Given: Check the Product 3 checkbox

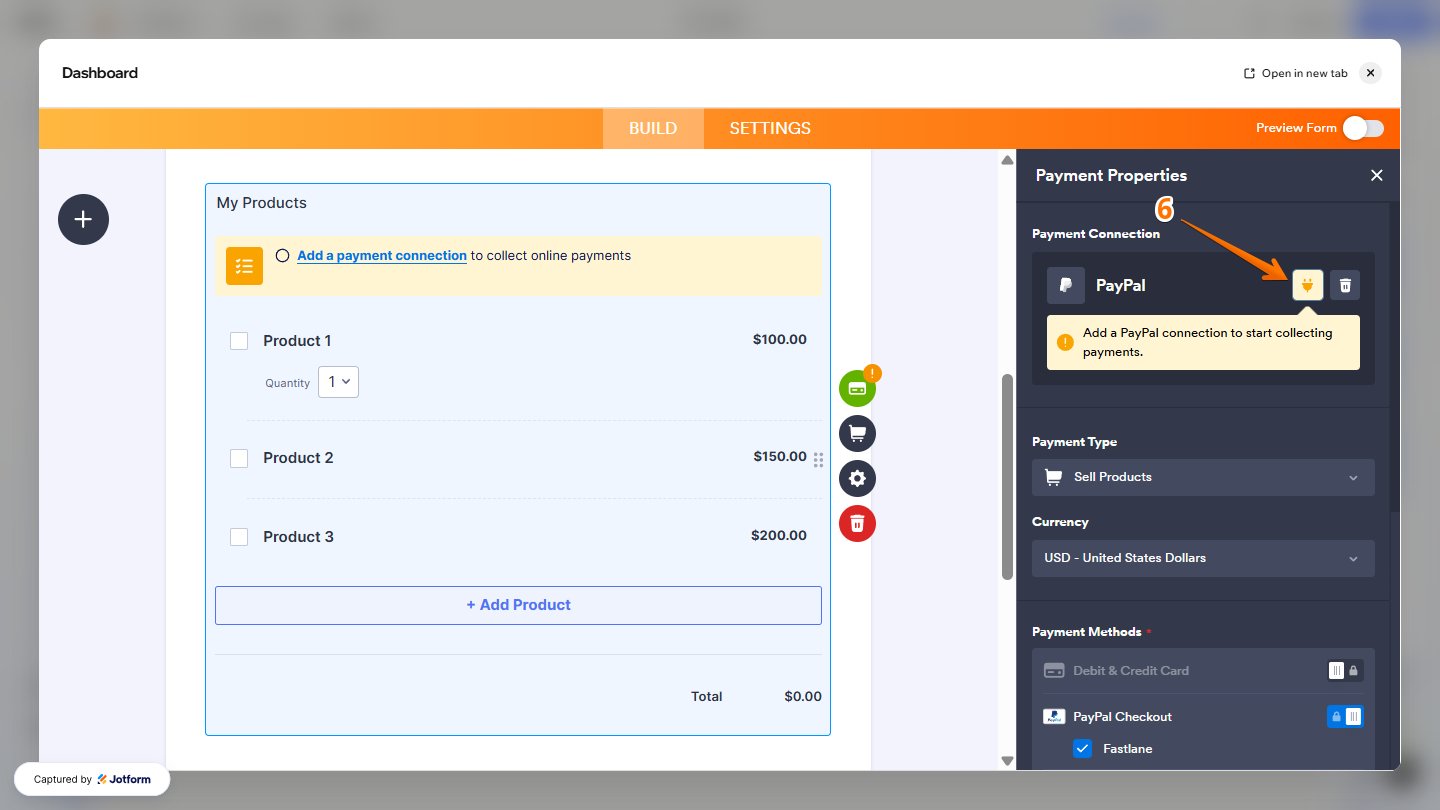Looking at the screenshot, I should pos(239,537).
